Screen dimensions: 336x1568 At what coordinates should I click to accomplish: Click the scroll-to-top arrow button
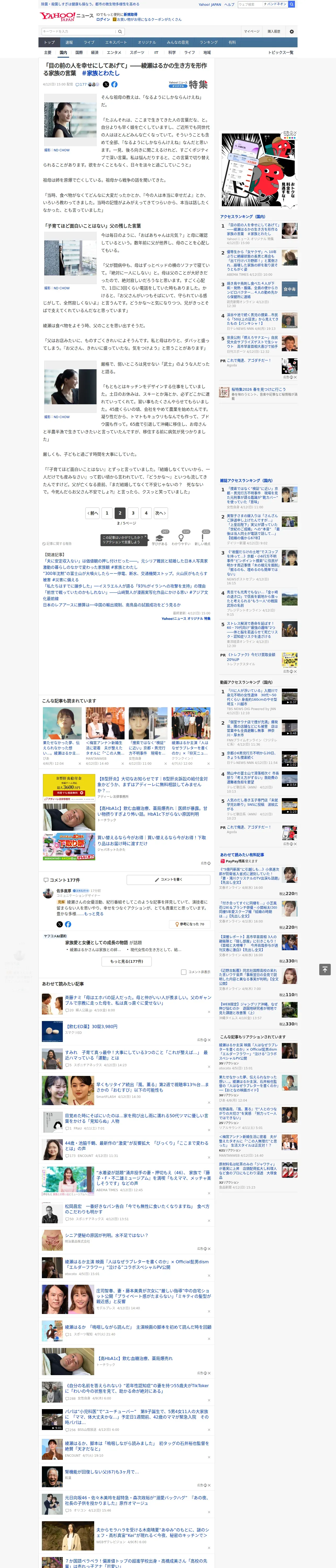pos(325,969)
